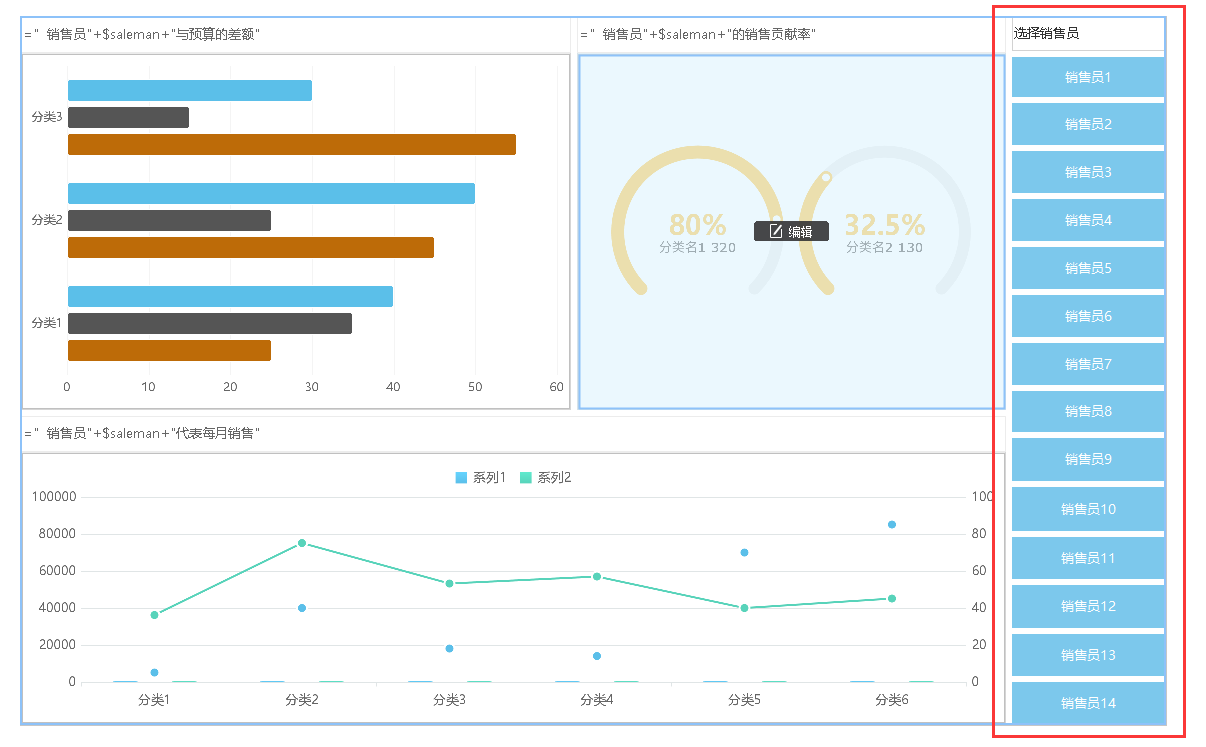Click the 选择销售员 title cell
Screen dimensions: 1206x747
click(x=1088, y=34)
